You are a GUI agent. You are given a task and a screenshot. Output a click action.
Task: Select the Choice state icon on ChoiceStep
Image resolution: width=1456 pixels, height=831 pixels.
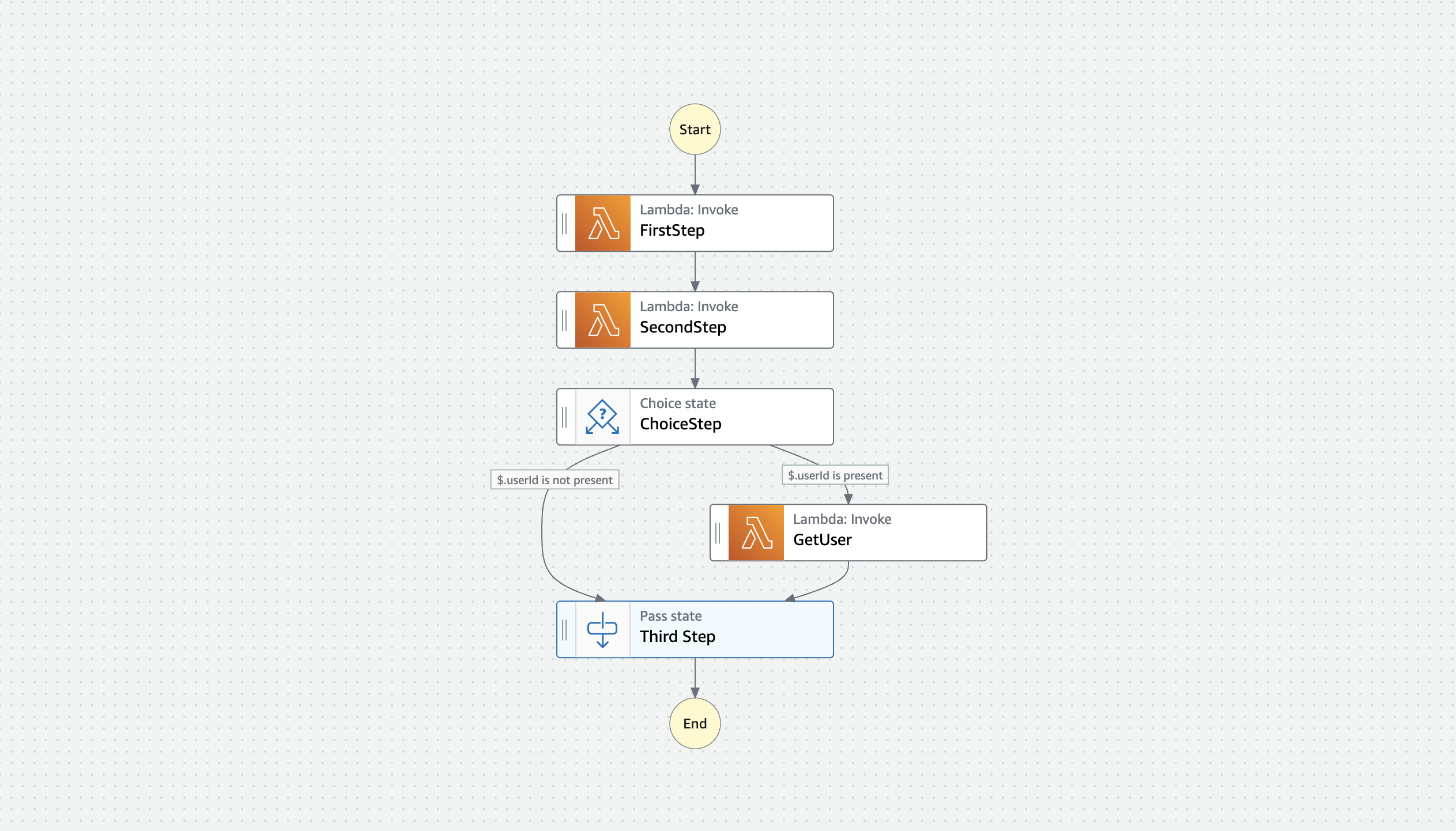point(602,416)
